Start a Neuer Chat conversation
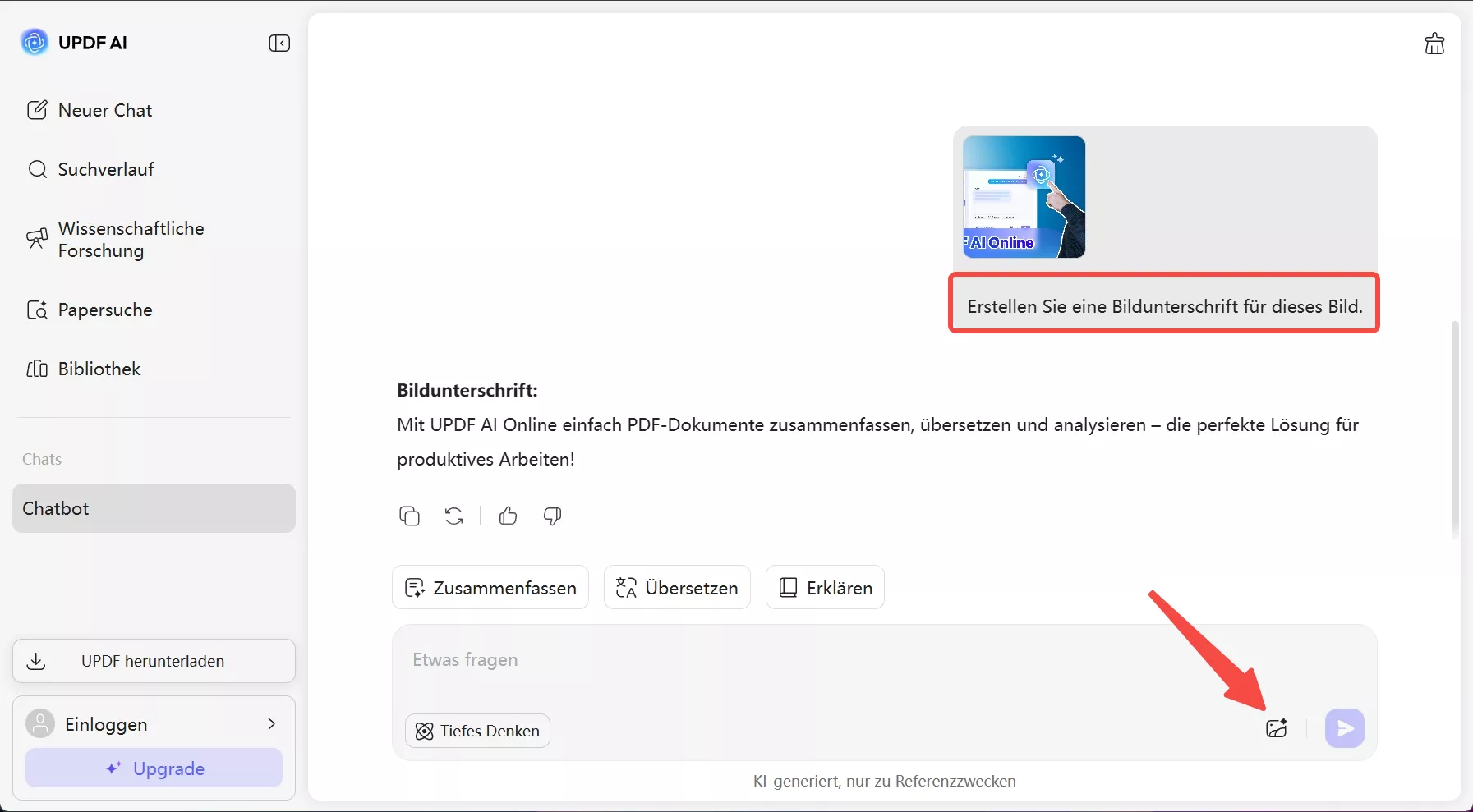The width and height of the screenshot is (1473, 812). (x=104, y=110)
